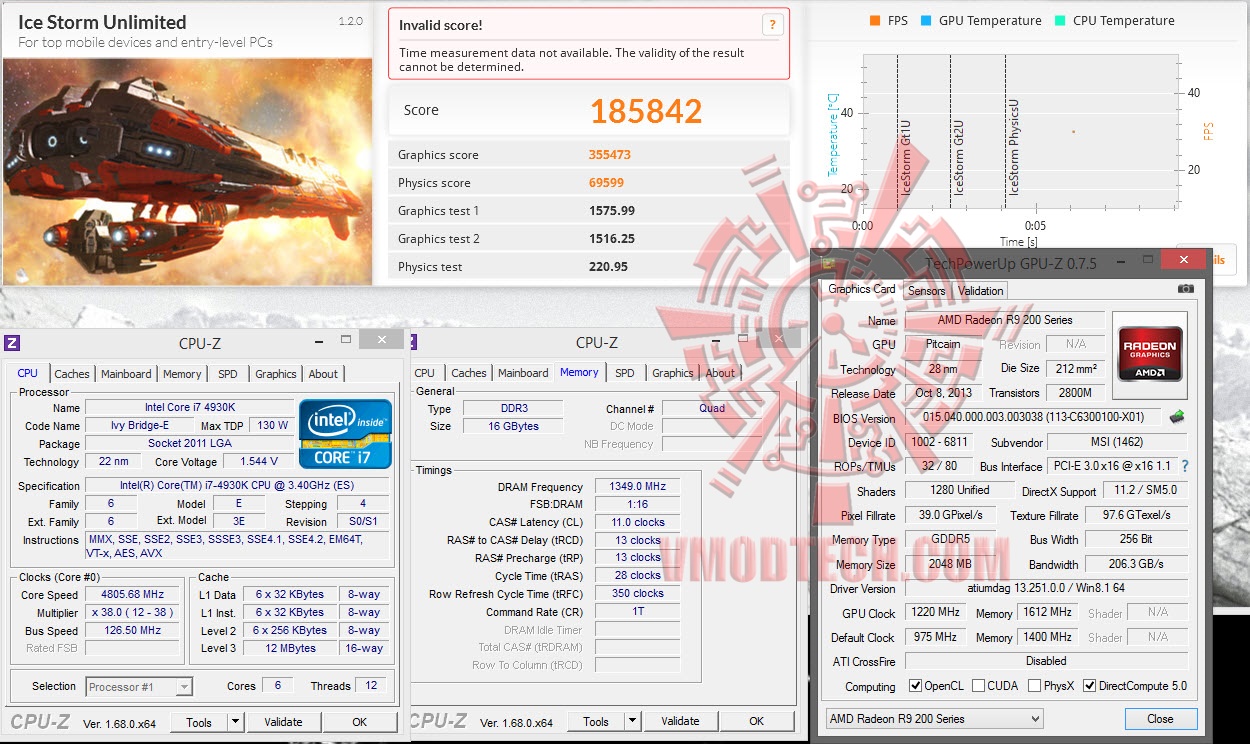Maximize the left CPU-Z processor window
Image resolution: width=1250 pixels, height=744 pixels.
[346, 340]
